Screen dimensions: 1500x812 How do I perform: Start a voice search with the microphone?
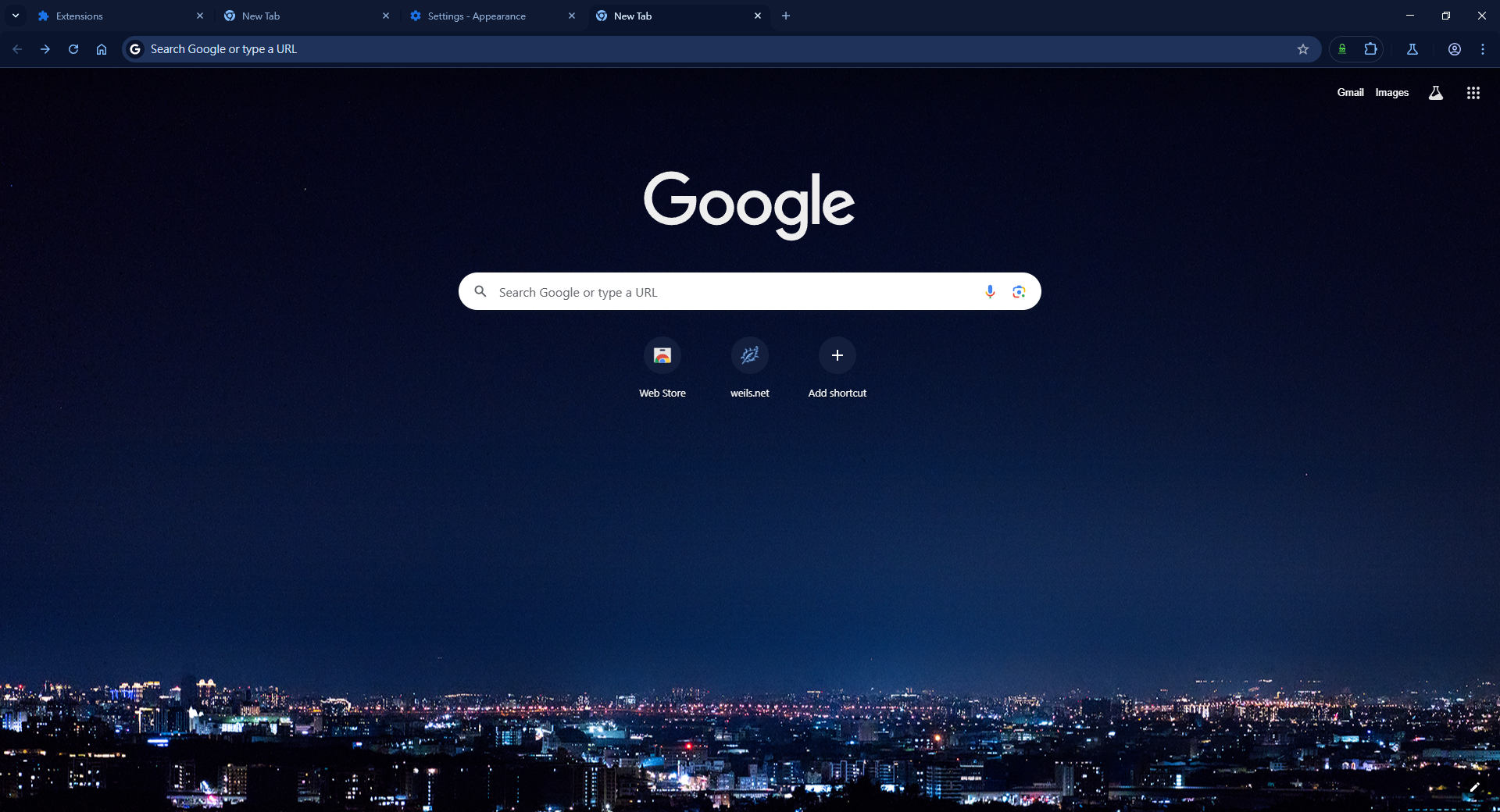click(989, 292)
